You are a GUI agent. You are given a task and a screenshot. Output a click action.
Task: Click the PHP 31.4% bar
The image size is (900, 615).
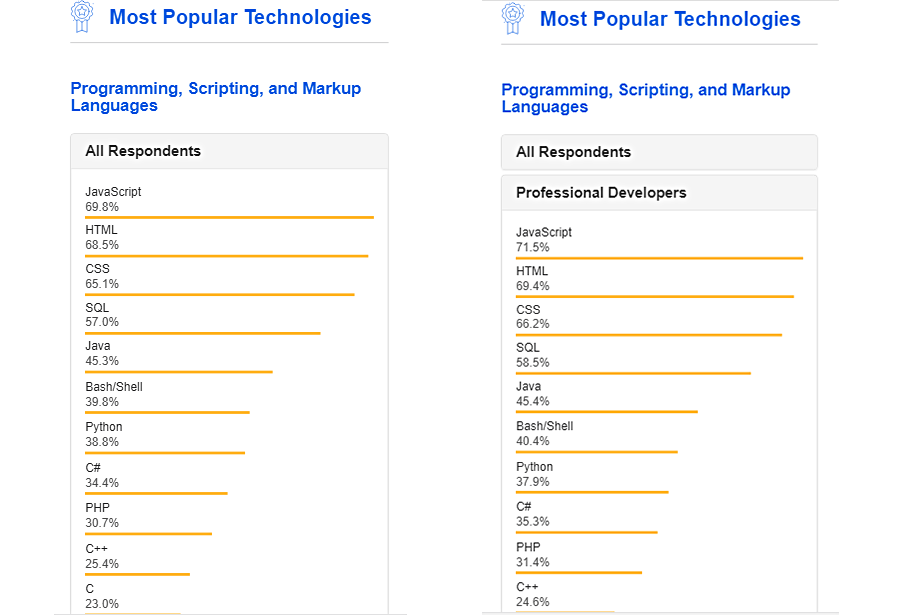tap(578, 573)
